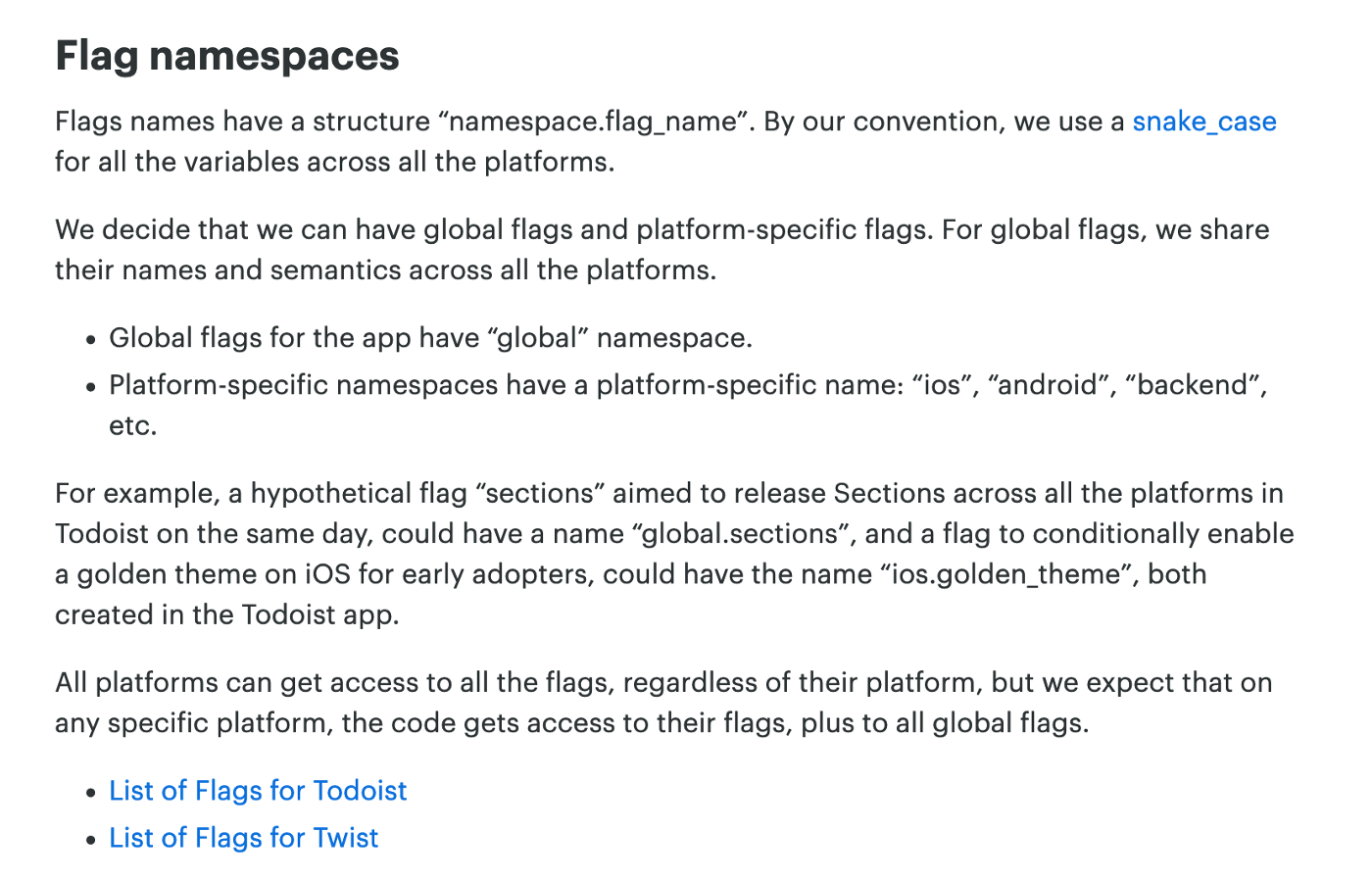Click the quoted word "backend" in the bullet list
The width and height of the screenshot is (1372, 881).
click(1192, 385)
